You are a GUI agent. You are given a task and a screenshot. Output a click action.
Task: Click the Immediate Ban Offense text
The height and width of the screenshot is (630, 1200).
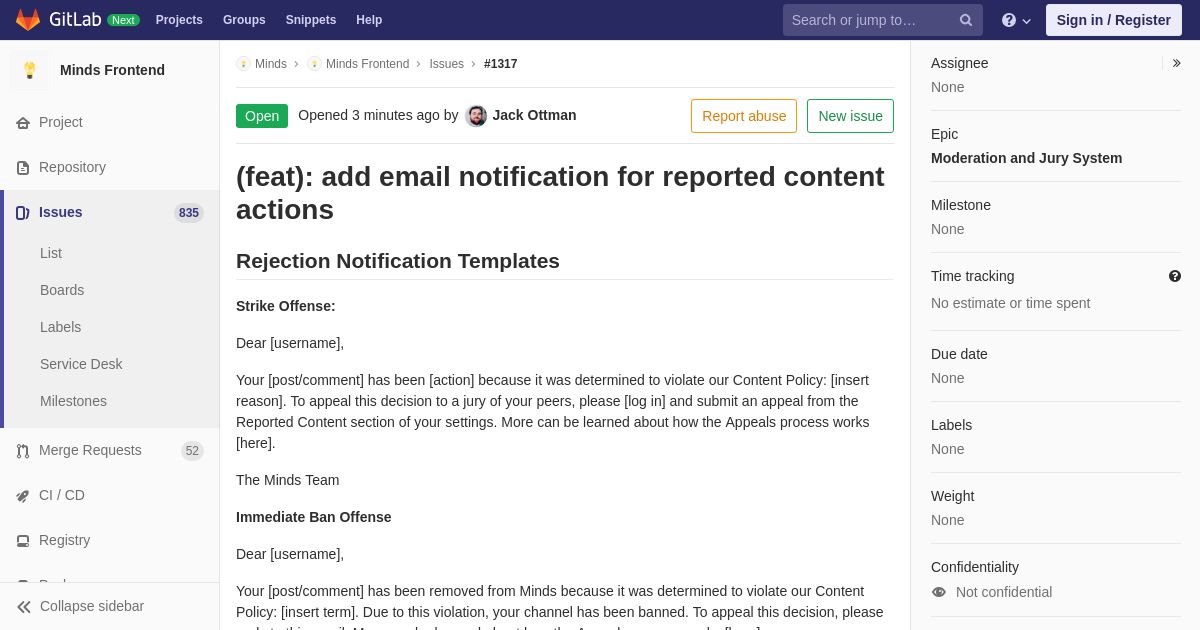[x=314, y=517]
